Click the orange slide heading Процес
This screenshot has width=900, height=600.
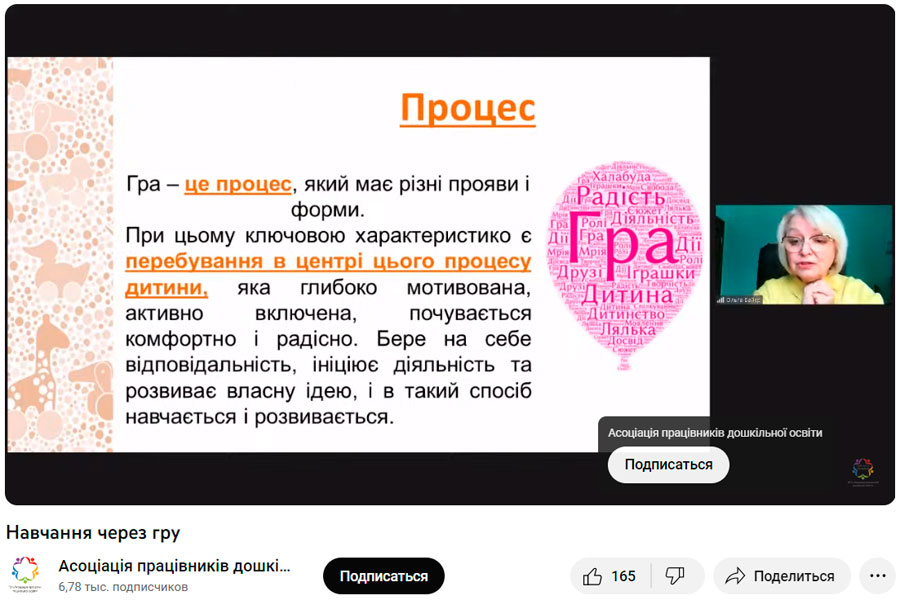pos(467,108)
